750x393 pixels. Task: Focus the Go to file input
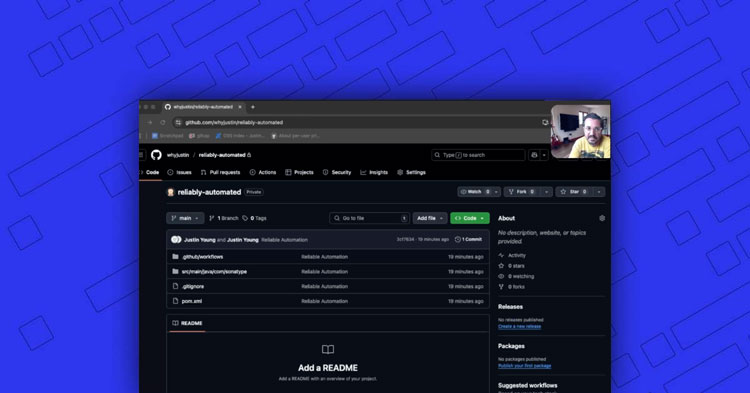[369, 218]
